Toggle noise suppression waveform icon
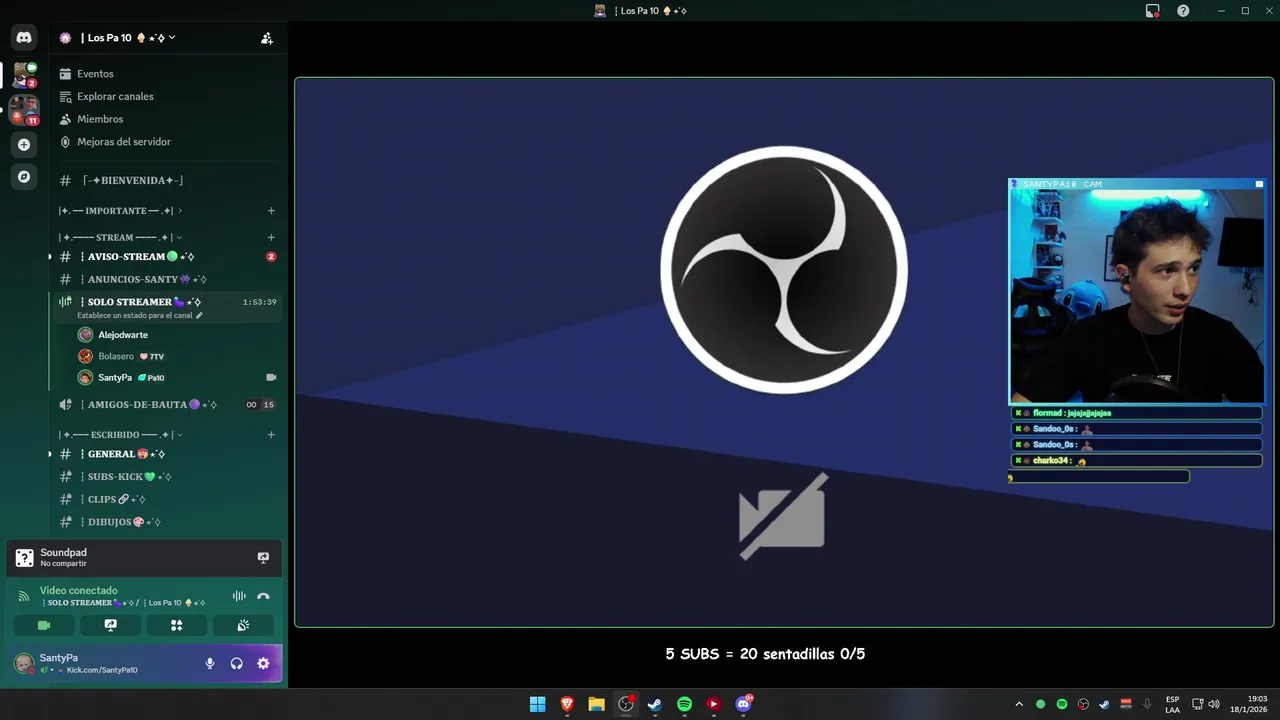The image size is (1280, 720). click(x=239, y=596)
